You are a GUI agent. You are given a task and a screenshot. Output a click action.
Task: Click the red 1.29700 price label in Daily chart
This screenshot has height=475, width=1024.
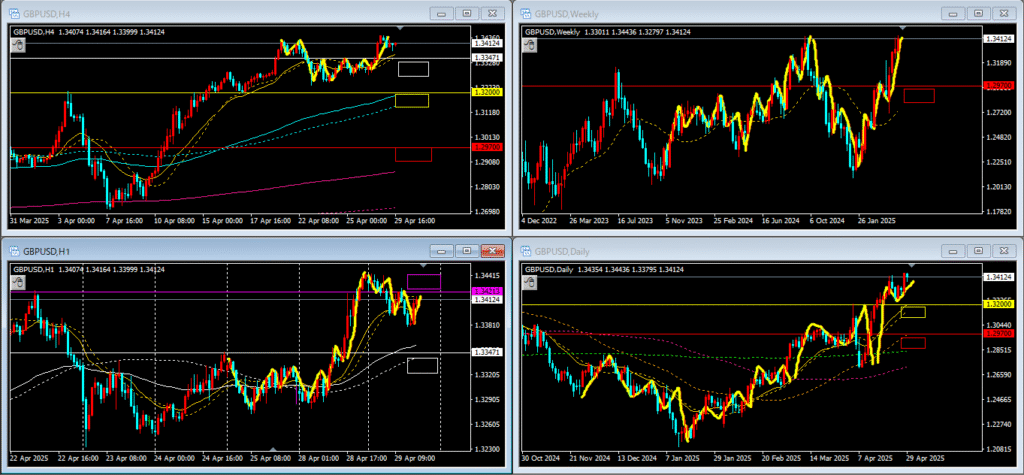[x=998, y=334]
